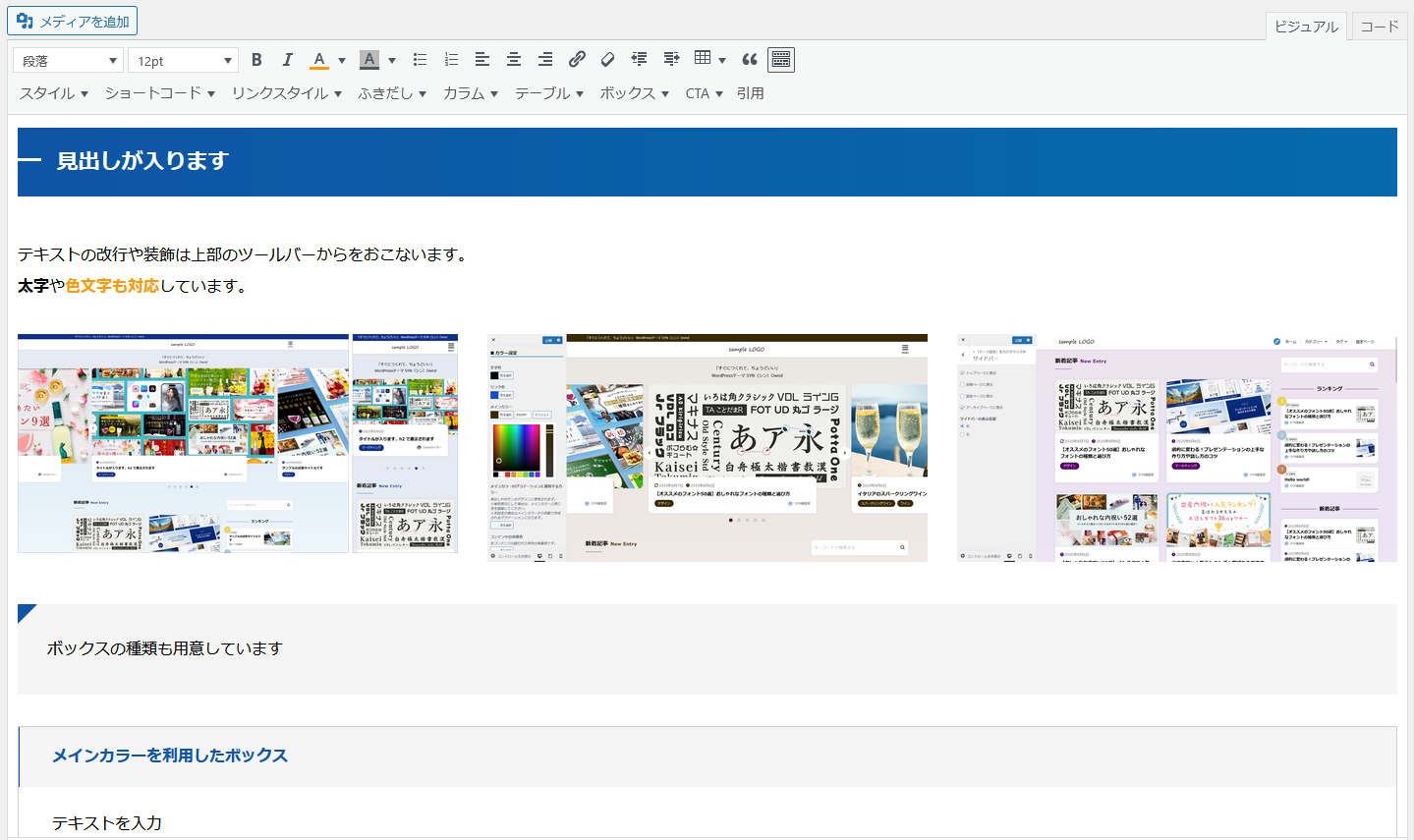Insert a bulleted list
The image size is (1414, 840).
point(420,60)
